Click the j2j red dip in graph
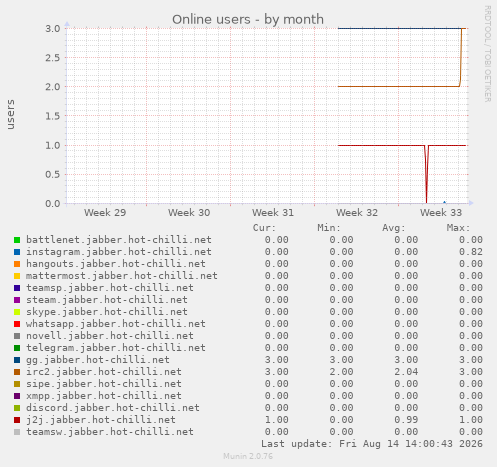The image size is (497, 467). point(426,175)
